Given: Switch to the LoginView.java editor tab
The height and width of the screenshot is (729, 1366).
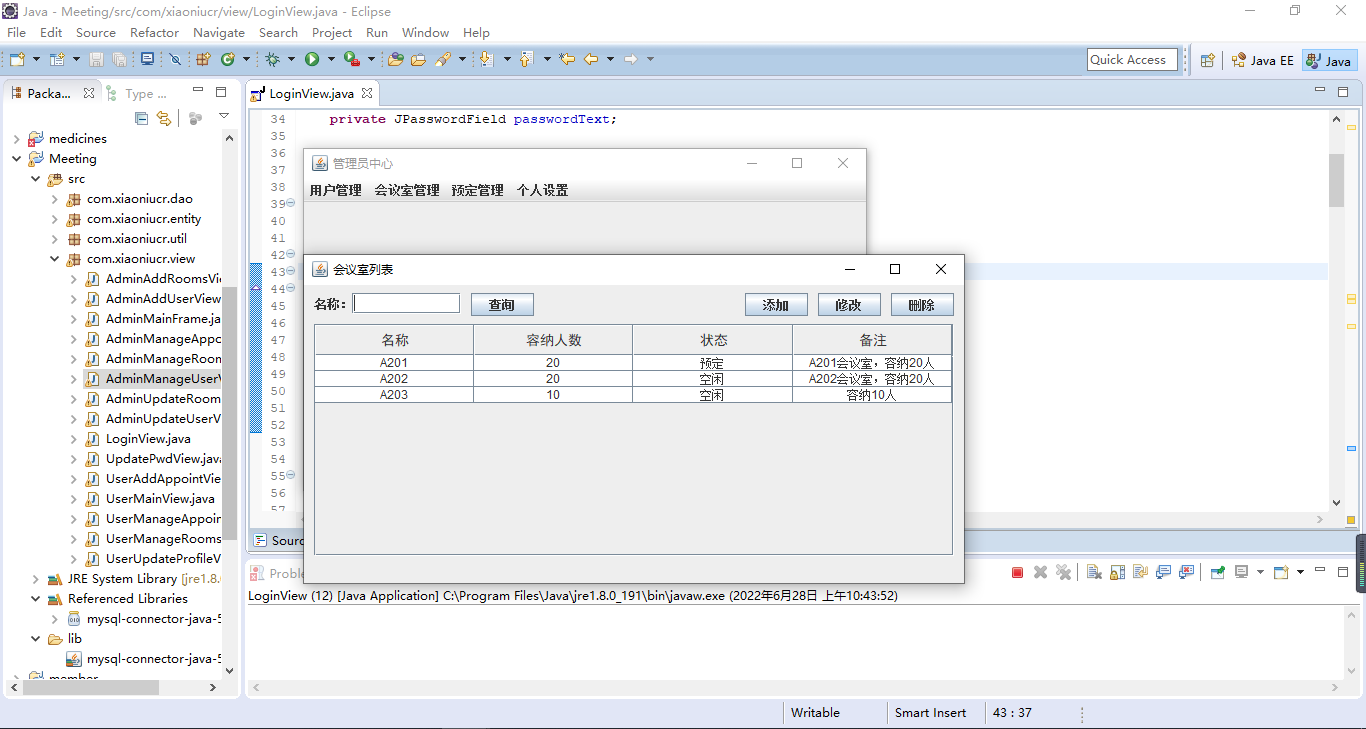Looking at the screenshot, I should tap(311, 93).
